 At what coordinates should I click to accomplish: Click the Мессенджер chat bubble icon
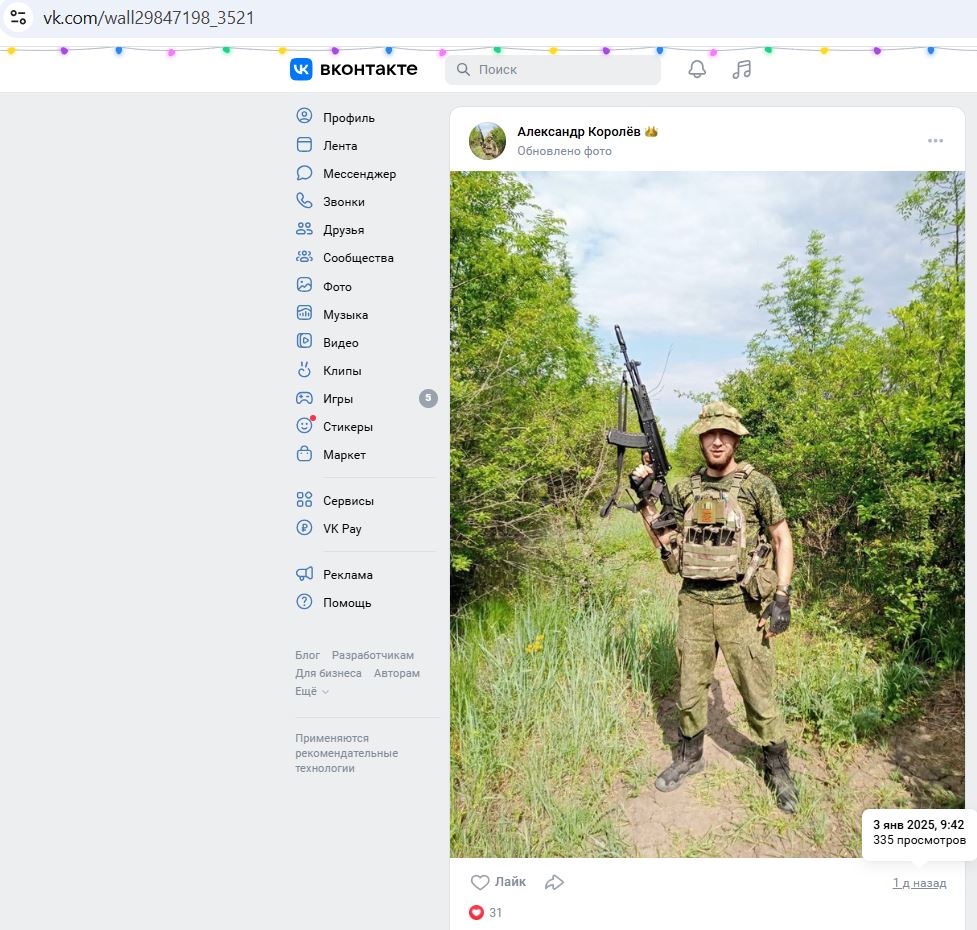[x=304, y=173]
